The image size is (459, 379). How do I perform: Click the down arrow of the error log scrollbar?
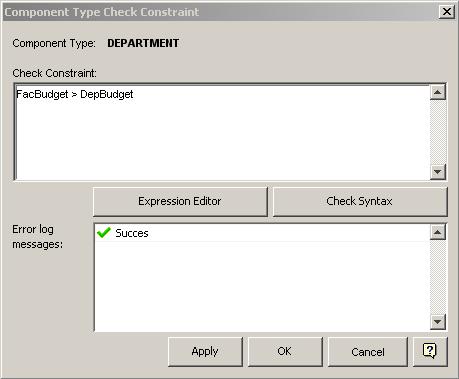438,322
